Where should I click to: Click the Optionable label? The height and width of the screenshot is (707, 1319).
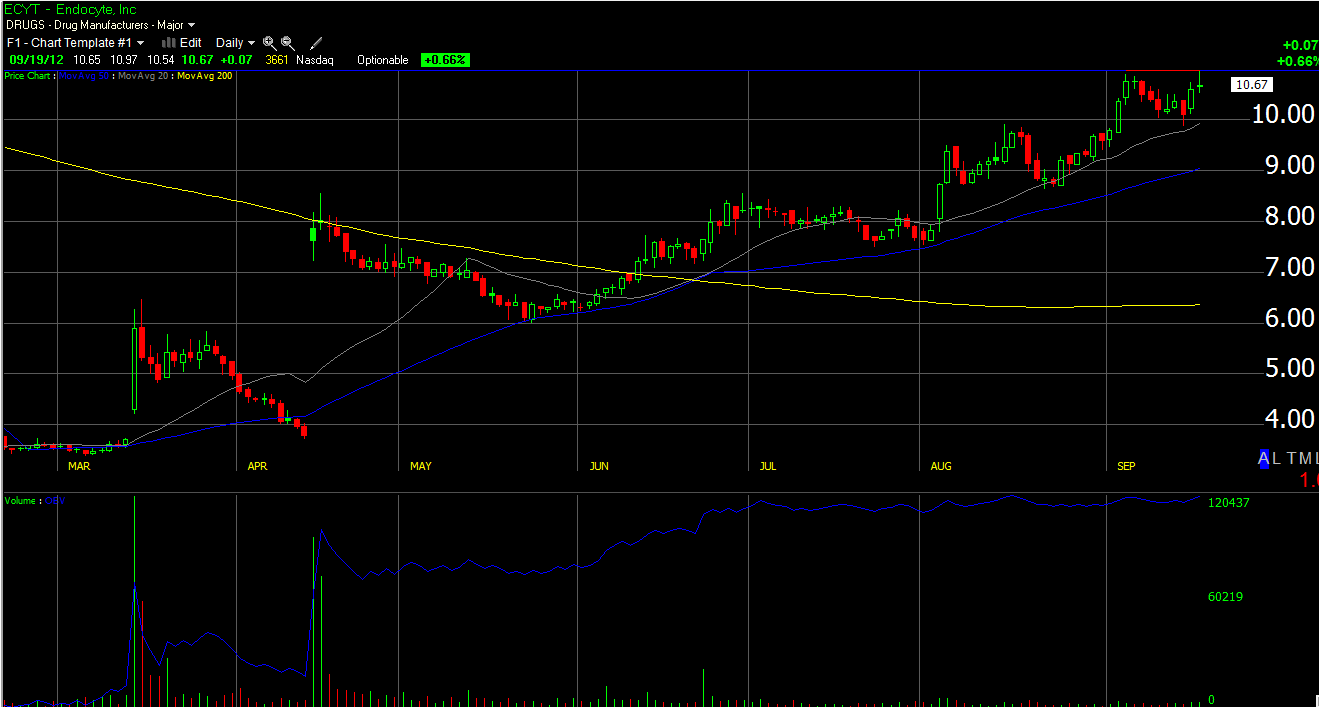pos(383,60)
